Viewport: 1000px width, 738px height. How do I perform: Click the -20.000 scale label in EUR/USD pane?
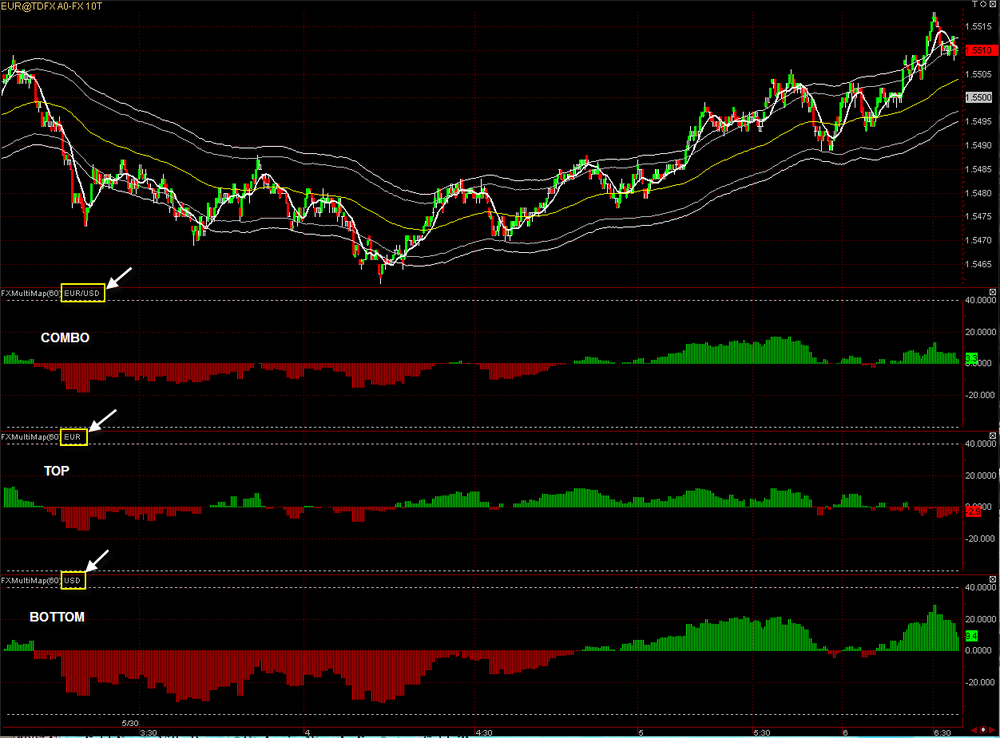pyautogui.click(x=979, y=395)
